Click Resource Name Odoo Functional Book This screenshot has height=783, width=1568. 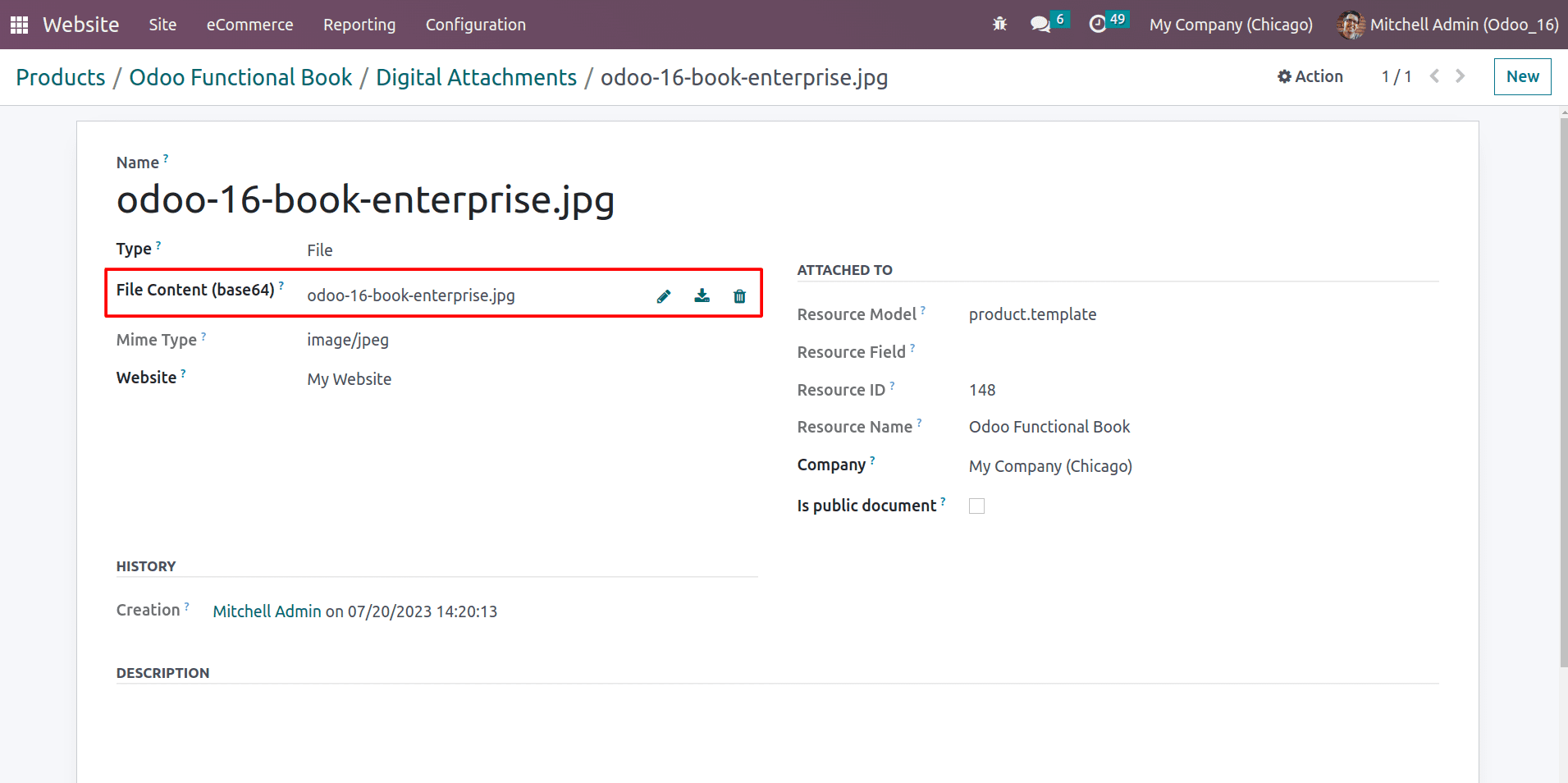[1049, 427]
